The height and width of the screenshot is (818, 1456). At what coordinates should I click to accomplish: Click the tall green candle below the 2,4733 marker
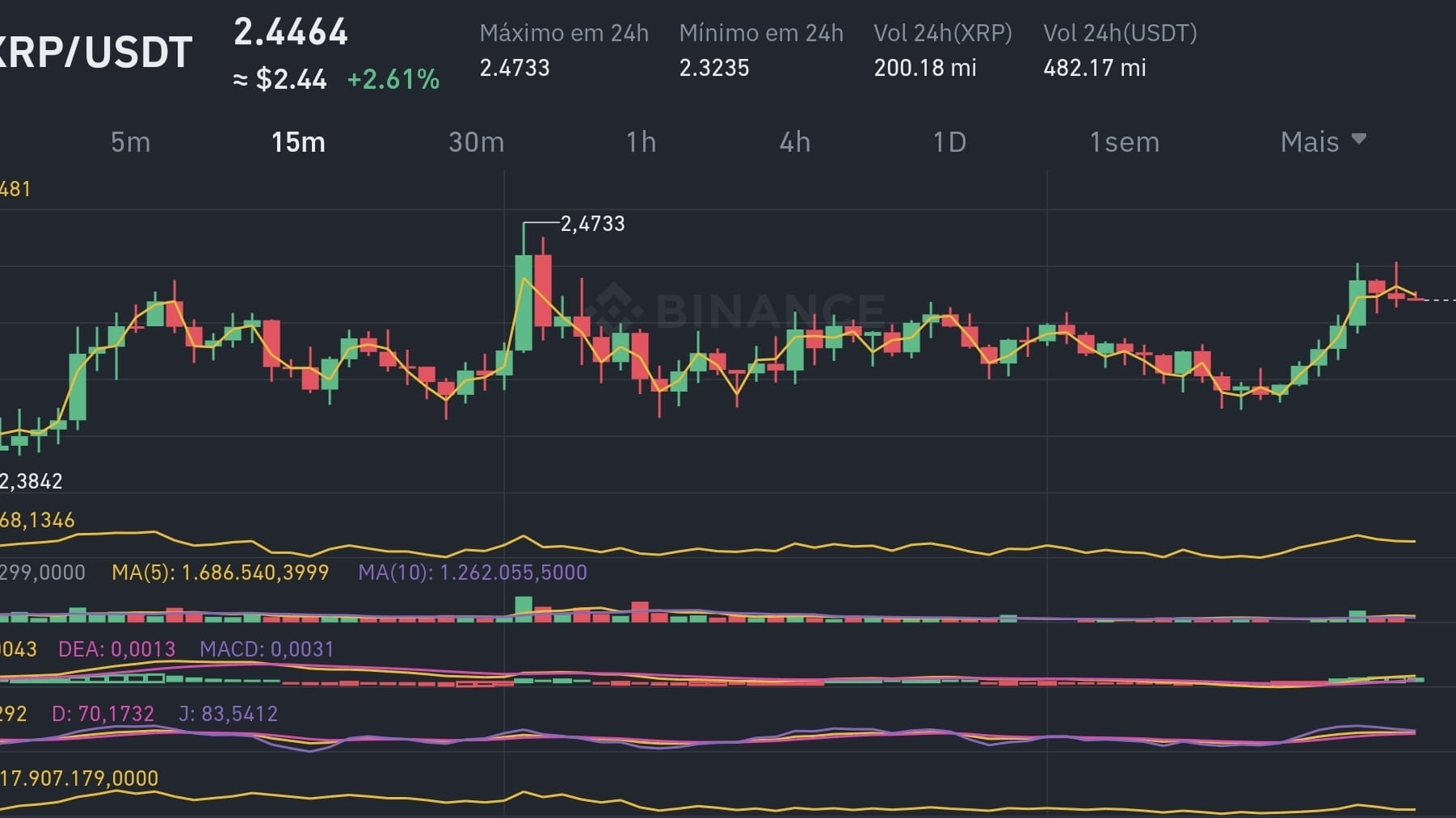(524, 303)
